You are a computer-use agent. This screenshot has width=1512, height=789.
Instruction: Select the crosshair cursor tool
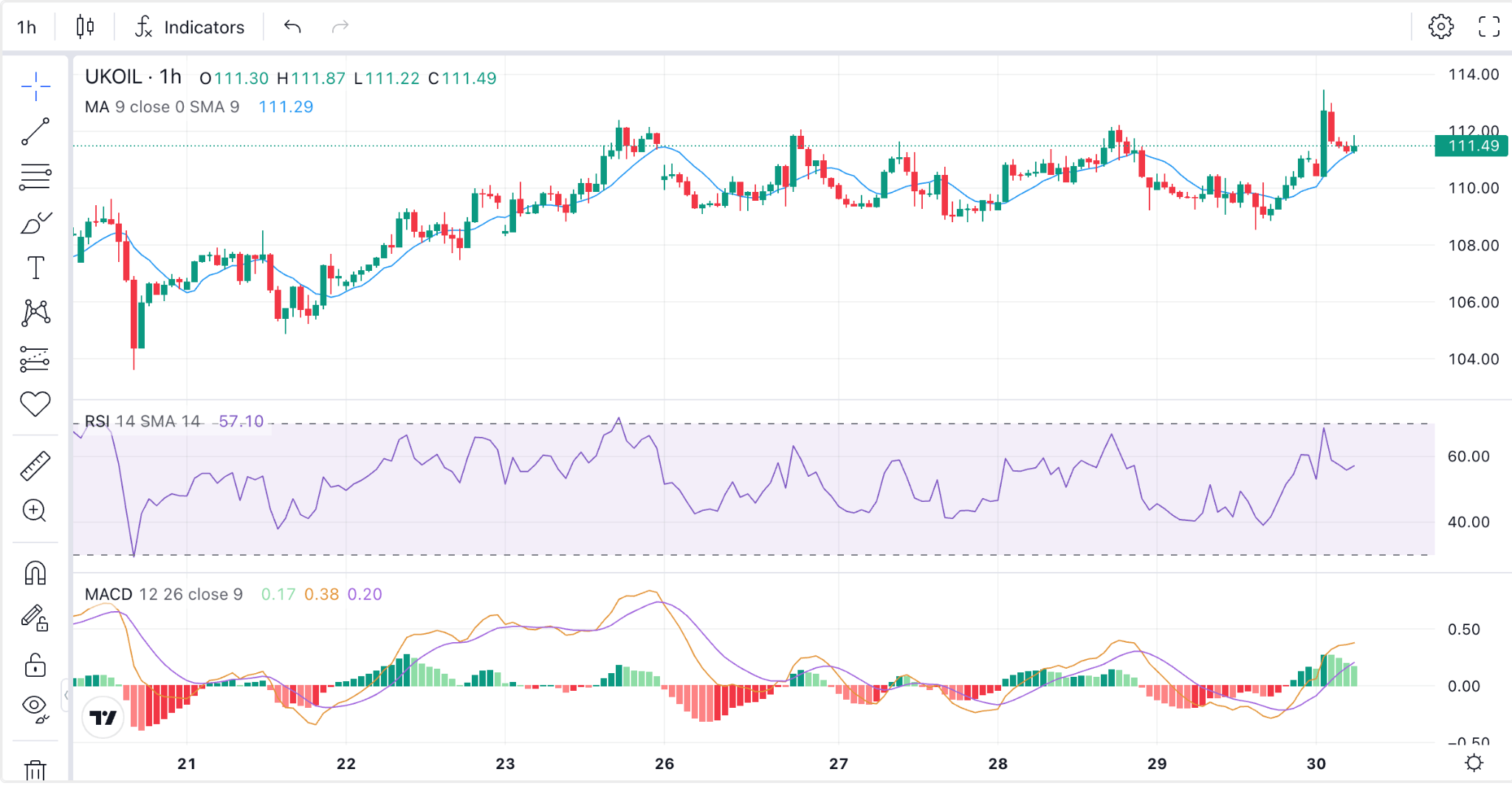pos(35,87)
